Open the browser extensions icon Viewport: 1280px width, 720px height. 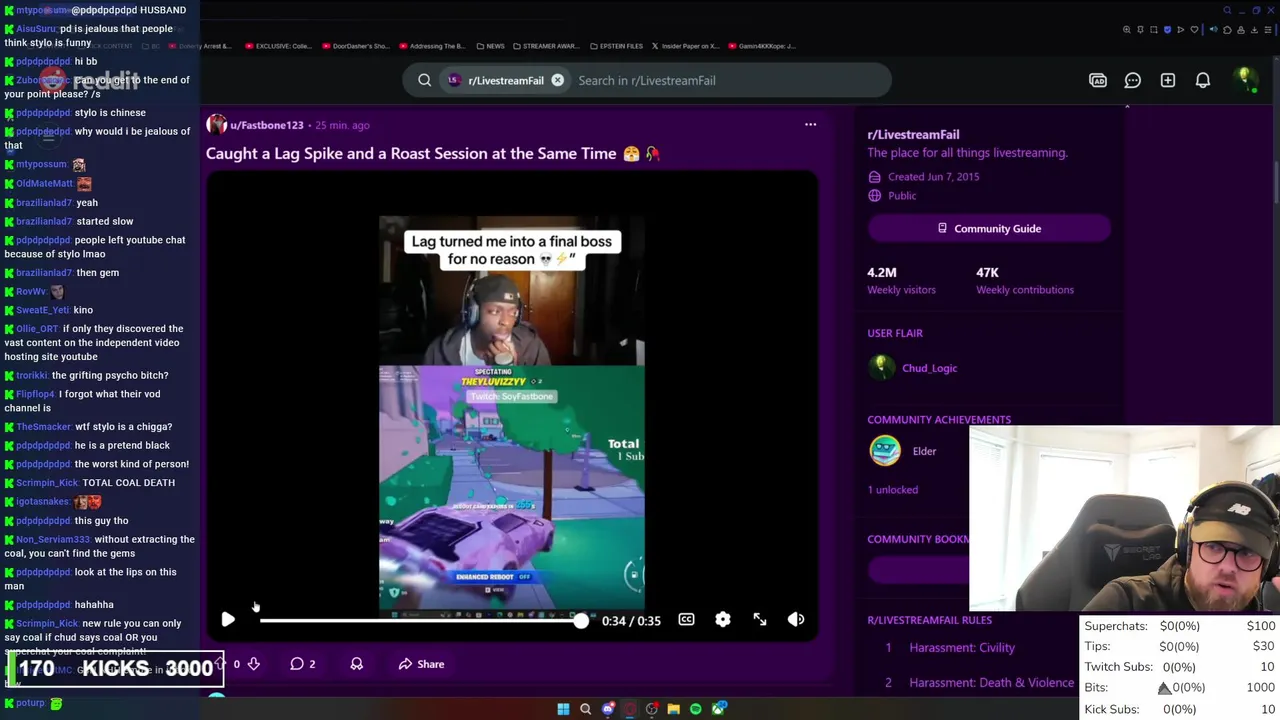pos(1227,30)
